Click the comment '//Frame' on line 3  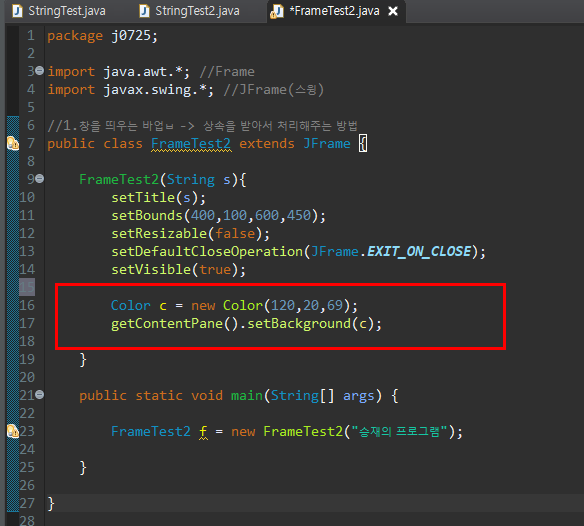[227, 72]
